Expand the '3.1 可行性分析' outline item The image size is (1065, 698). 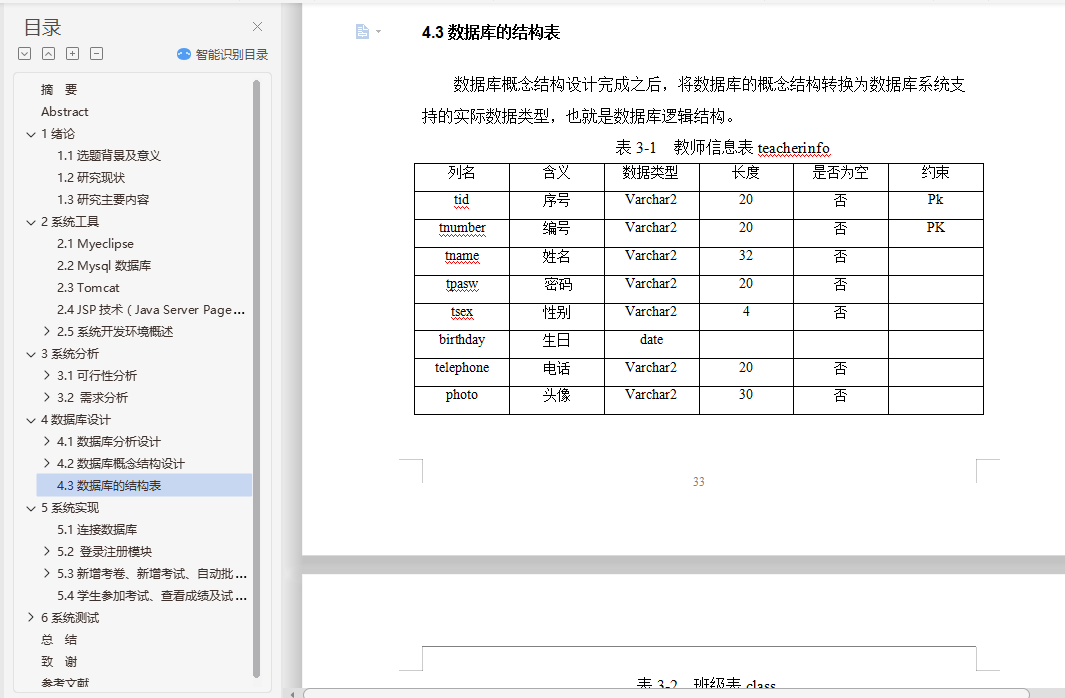click(46, 375)
